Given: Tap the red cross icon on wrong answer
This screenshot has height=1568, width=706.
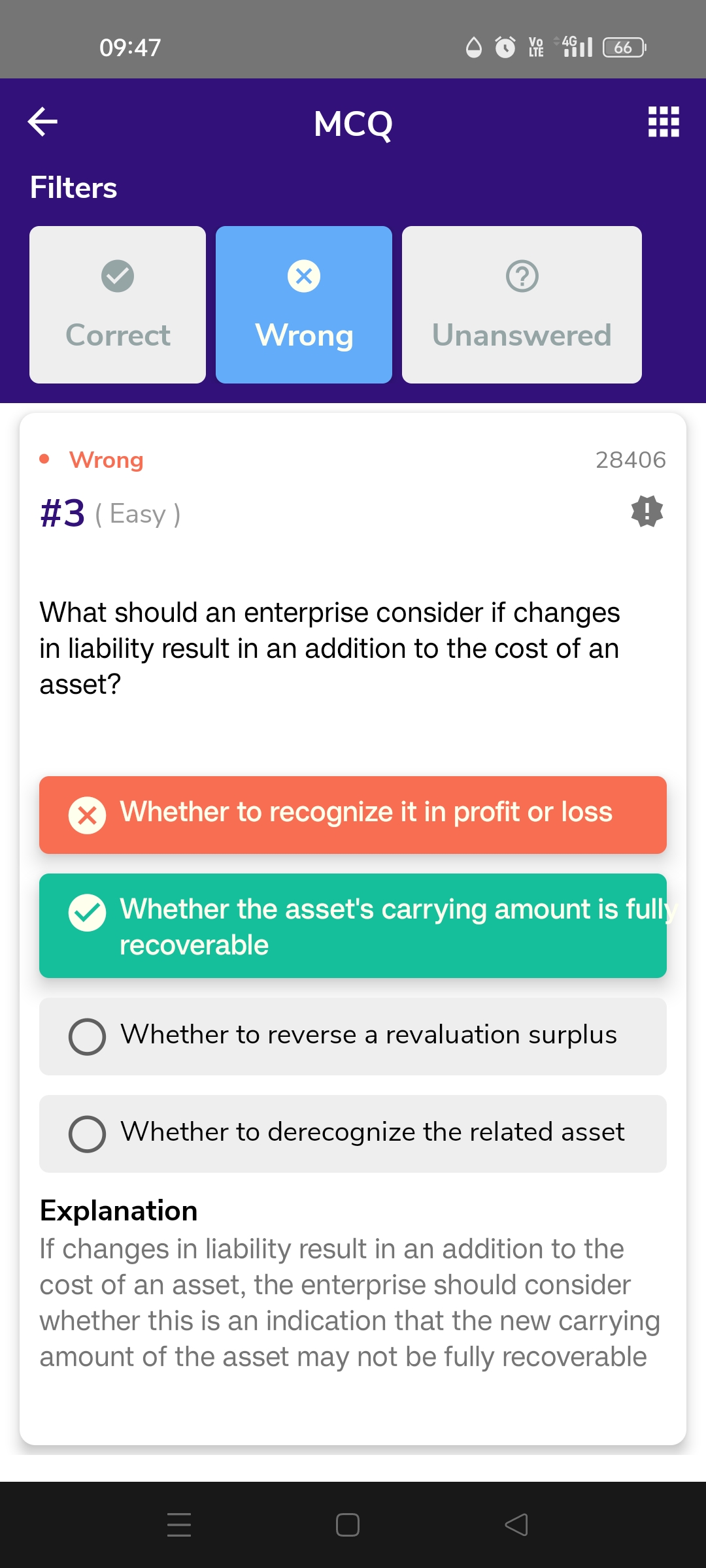Looking at the screenshot, I should [87, 815].
